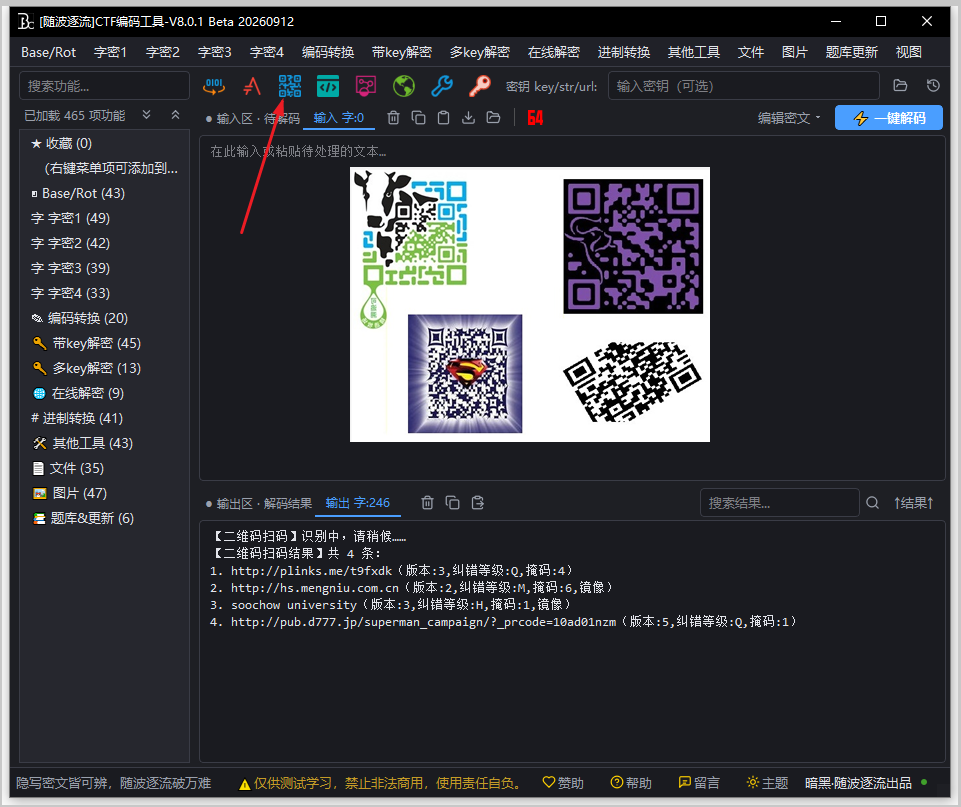Viewport: 961px width, 807px height.
Task: Click the 一键解码 button
Action: (x=888, y=118)
